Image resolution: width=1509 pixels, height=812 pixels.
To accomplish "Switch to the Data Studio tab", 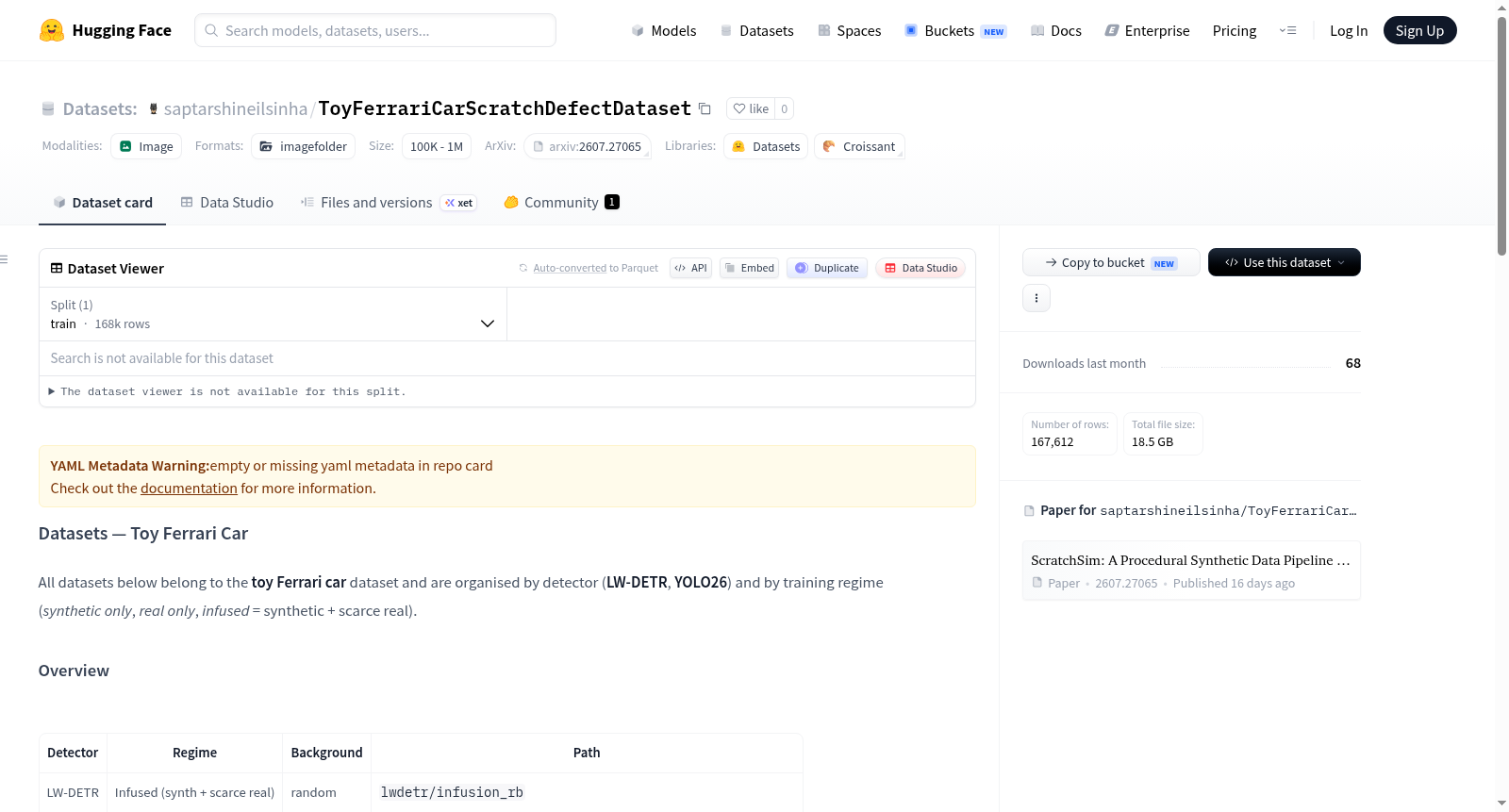I will (x=227, y=203).
